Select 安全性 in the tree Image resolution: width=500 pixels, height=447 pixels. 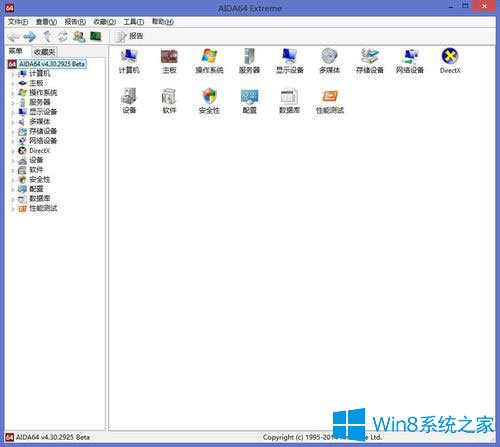tap(40, 179)
